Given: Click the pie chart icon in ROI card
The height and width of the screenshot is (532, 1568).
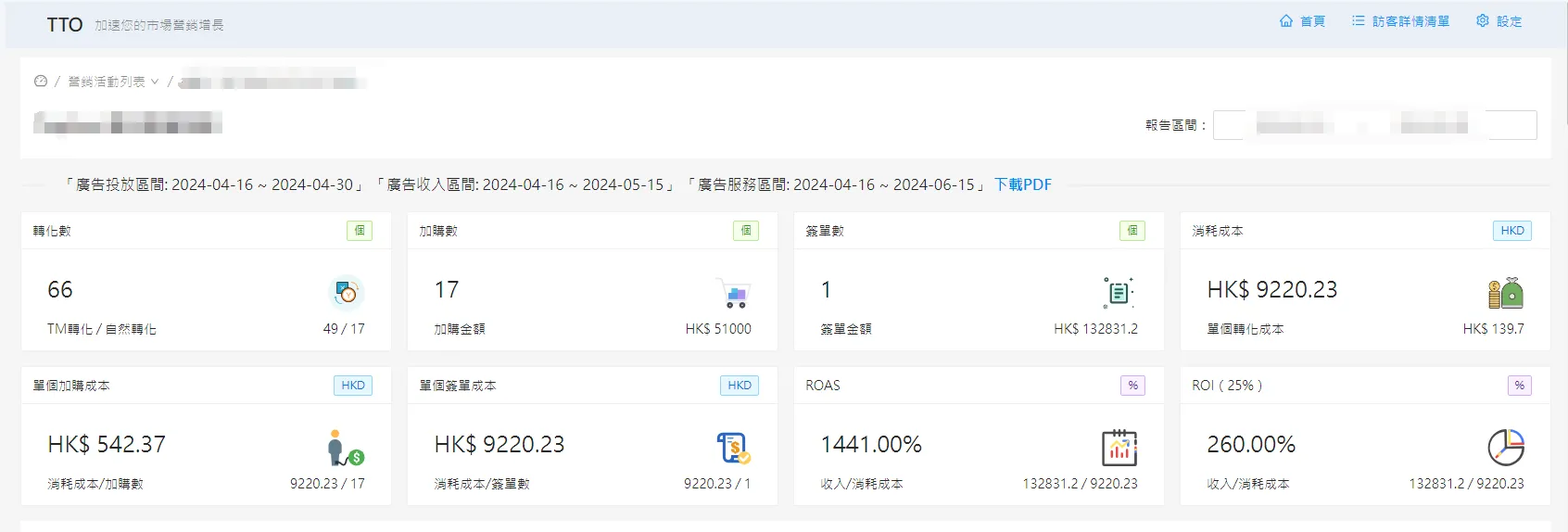Looking at the screenshot, I should tap(1505, 448).
